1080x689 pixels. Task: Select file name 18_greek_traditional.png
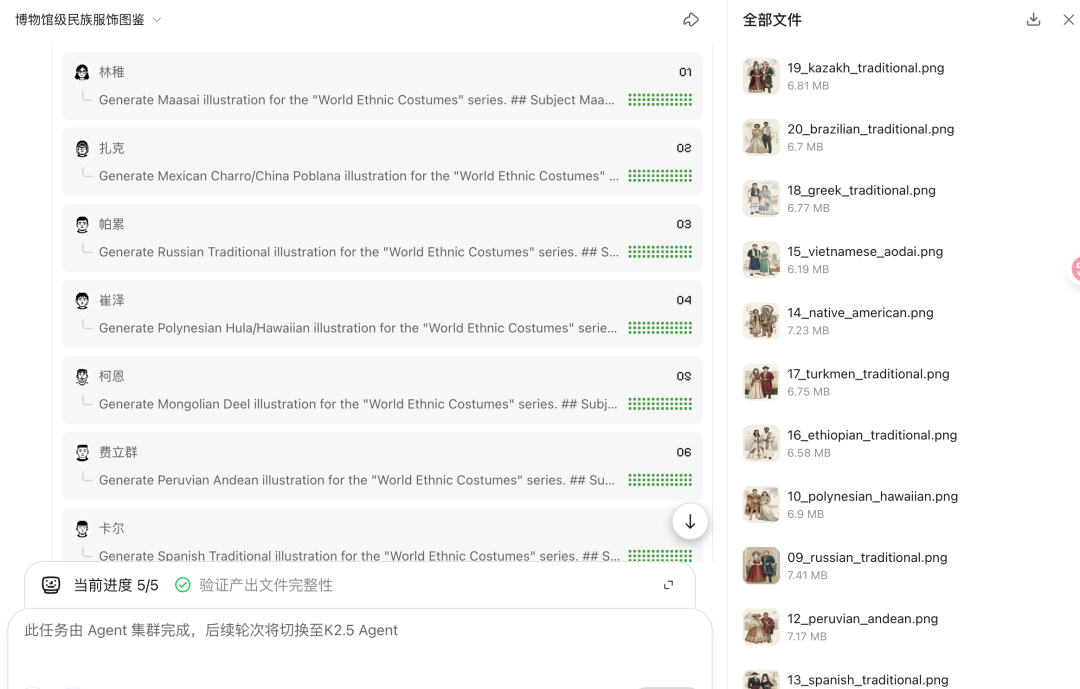pos(862,190)
